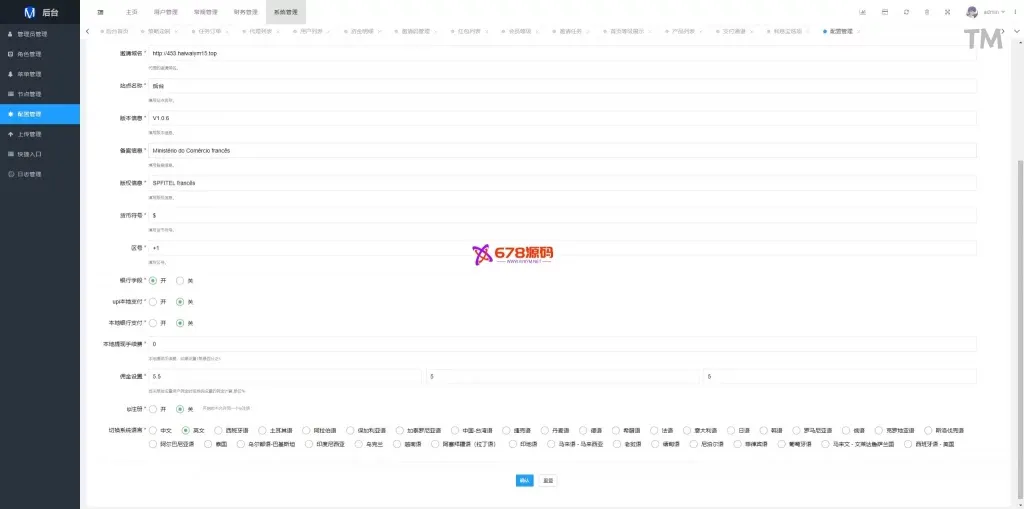The width and height of the screenshot is (1024, 509).
Task: Click the more options icon after admin
Action: pyautogui.click(x=1015, y=12)
